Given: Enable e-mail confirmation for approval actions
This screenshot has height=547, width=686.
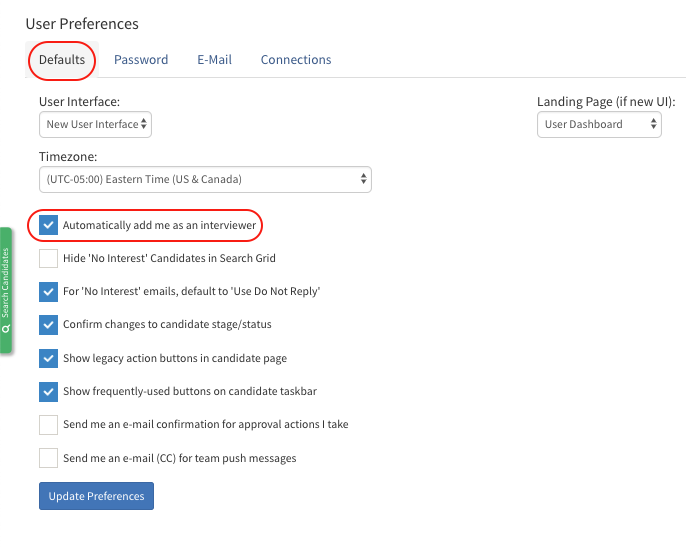Looking at the screenshot, I should (48, 424).
